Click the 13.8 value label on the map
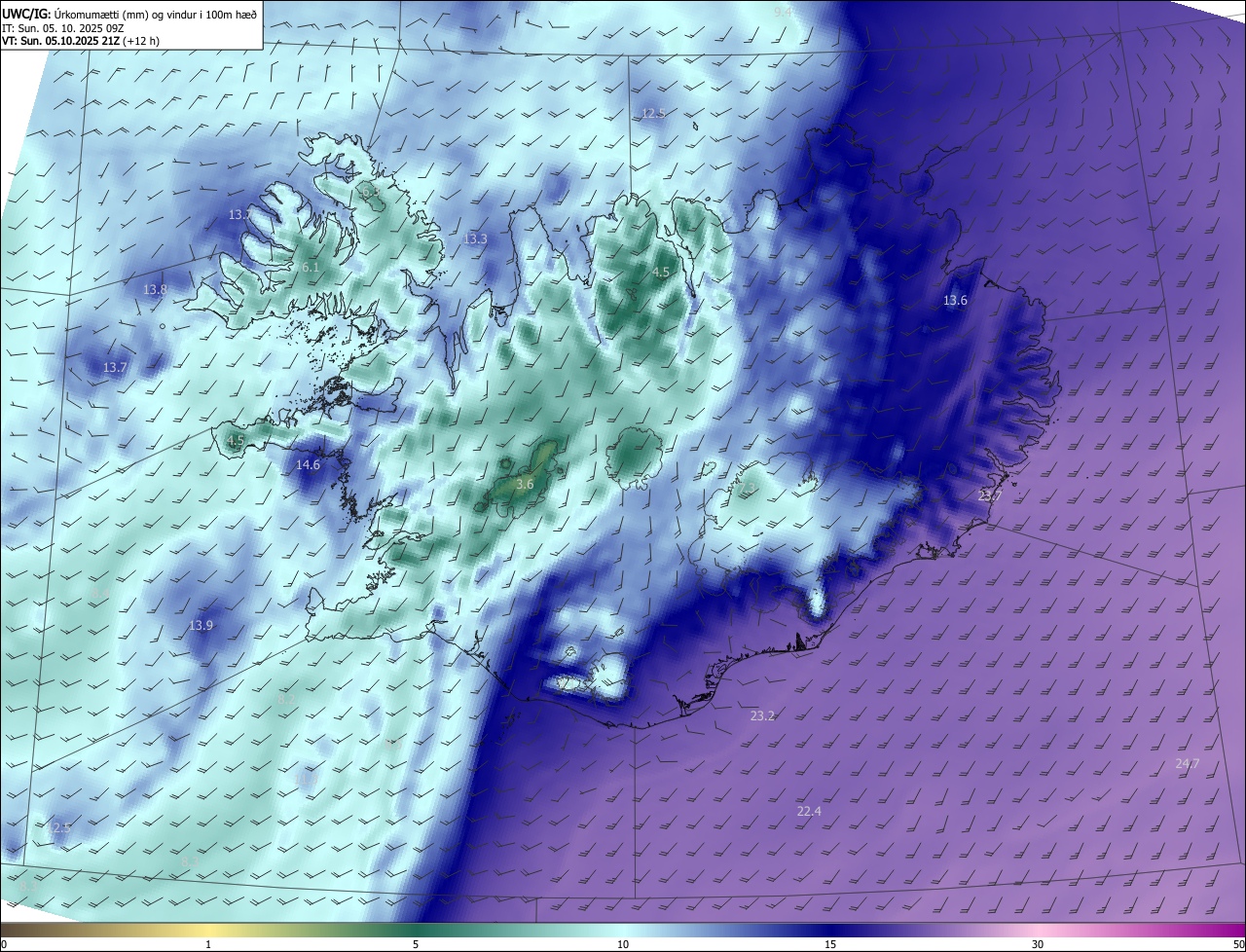Screen dimensions: 1246x952 155,290
